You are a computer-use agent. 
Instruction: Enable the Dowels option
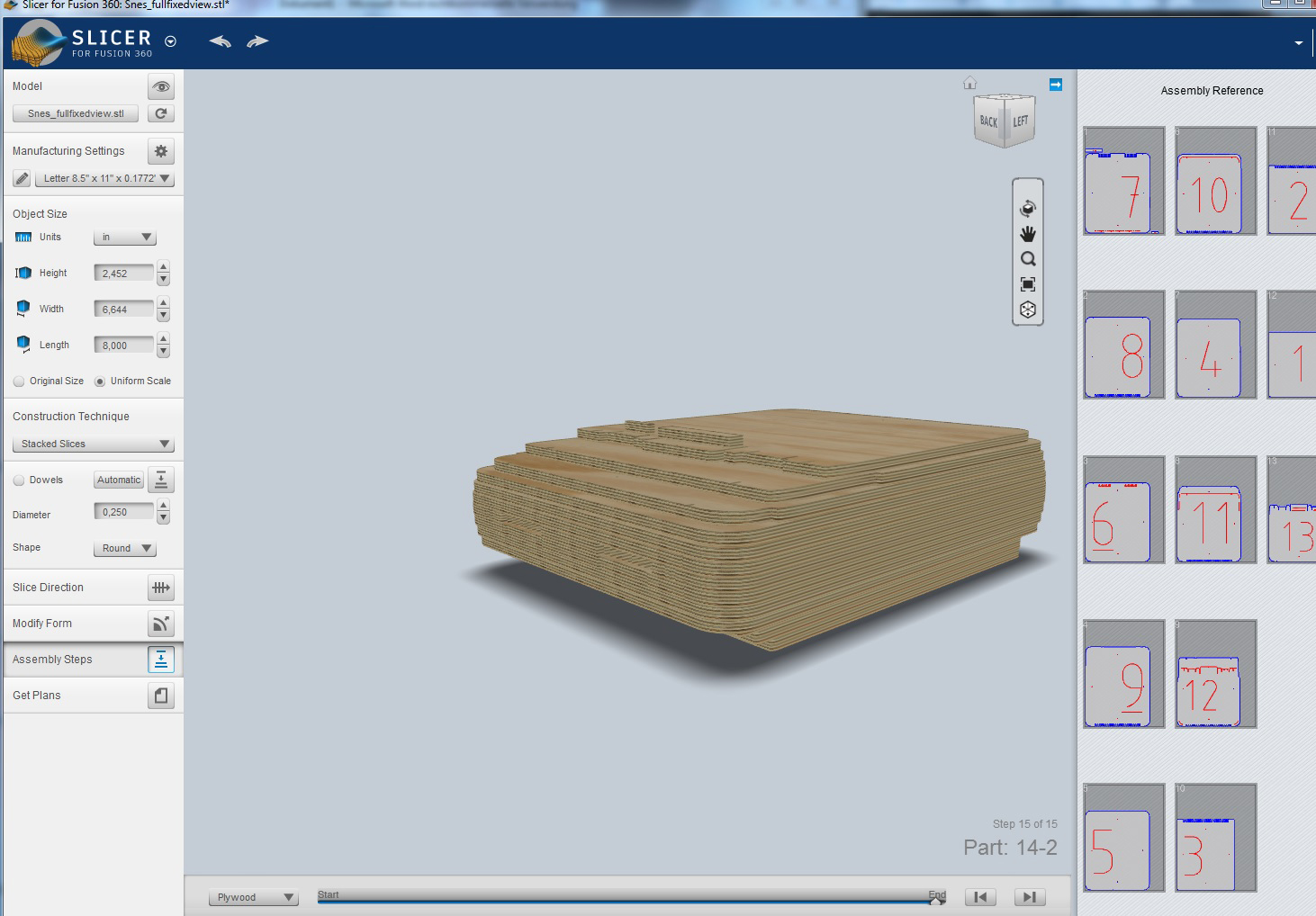(19, 480)
